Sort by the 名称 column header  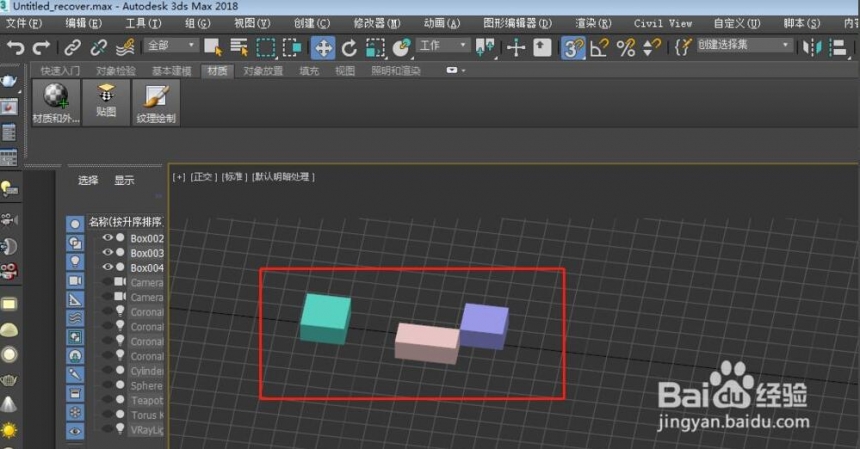pos(126,222)
